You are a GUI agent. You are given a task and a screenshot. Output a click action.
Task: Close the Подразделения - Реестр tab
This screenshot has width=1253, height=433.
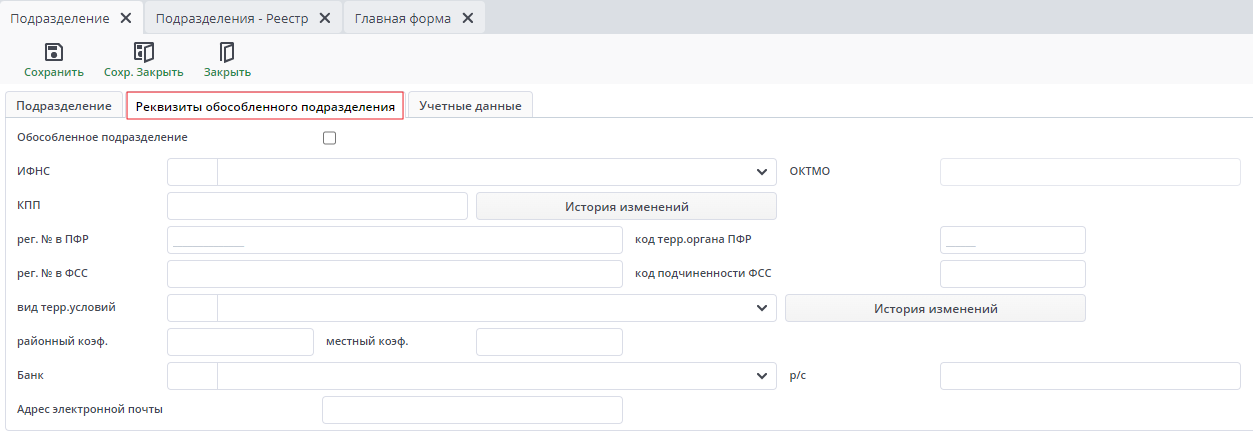tap(324, 18)
